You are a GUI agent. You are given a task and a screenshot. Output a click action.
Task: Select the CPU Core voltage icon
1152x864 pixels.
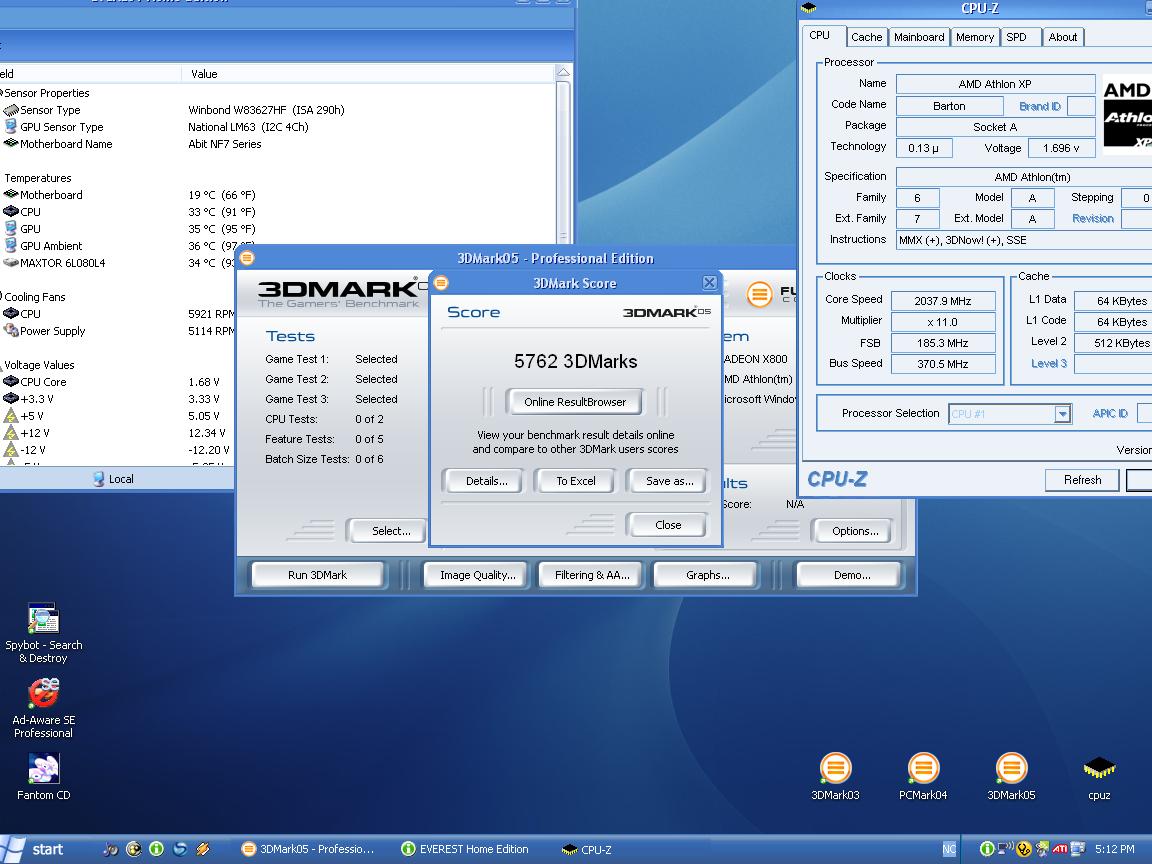(10, 381)
